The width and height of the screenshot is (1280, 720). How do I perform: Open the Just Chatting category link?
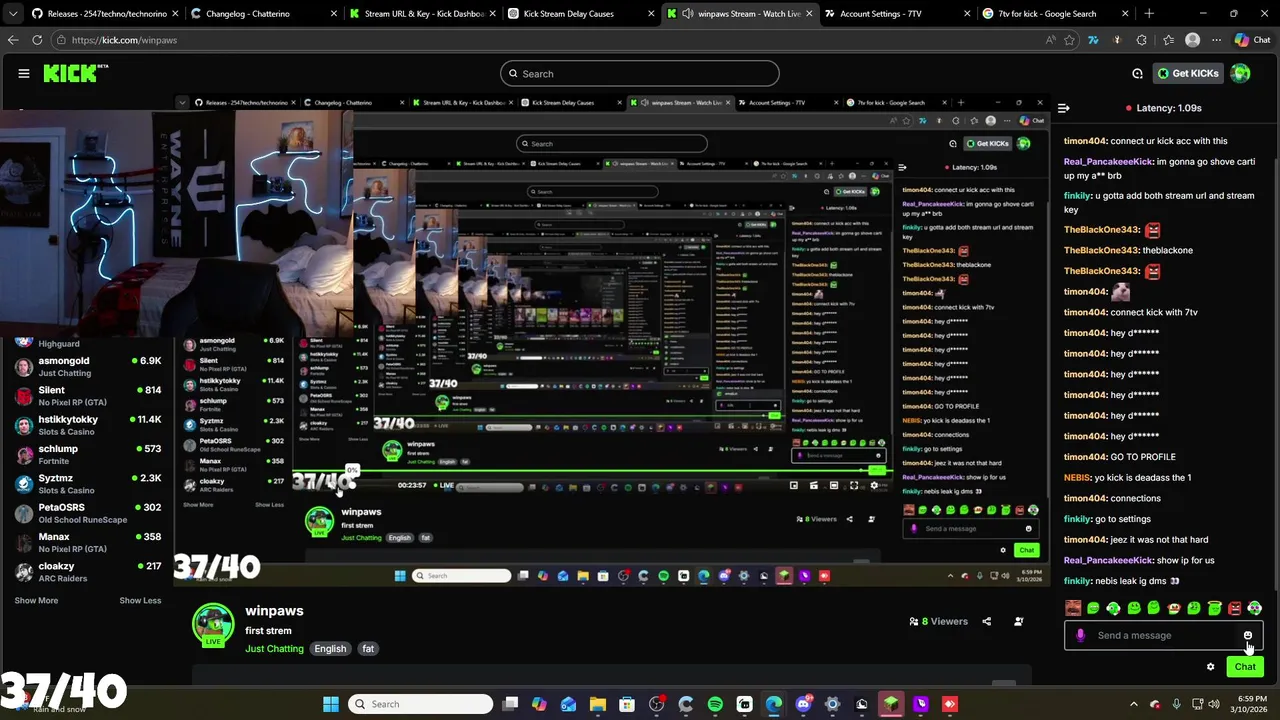tap(274, 649)
